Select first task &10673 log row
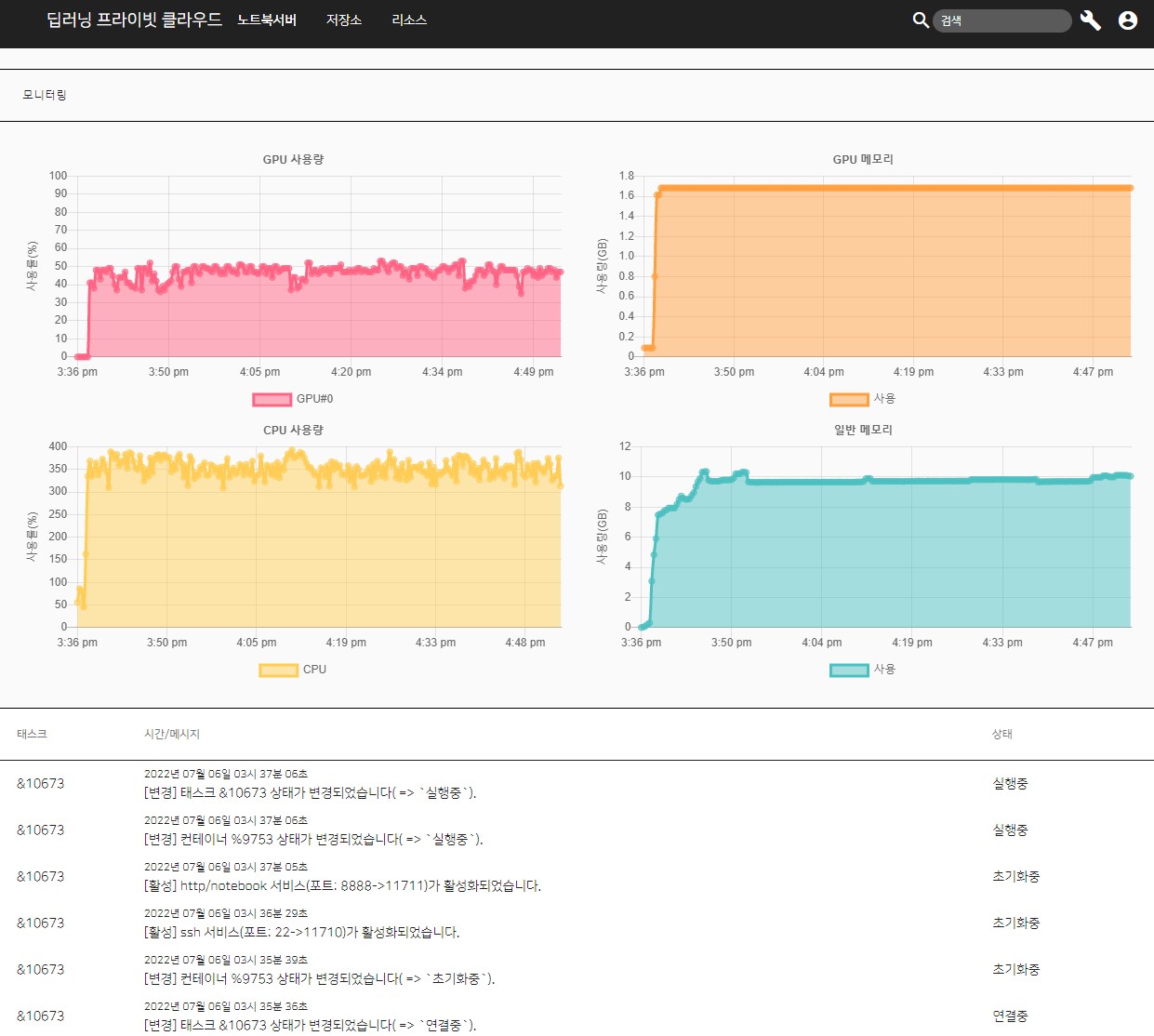 (x=577, y=784)
